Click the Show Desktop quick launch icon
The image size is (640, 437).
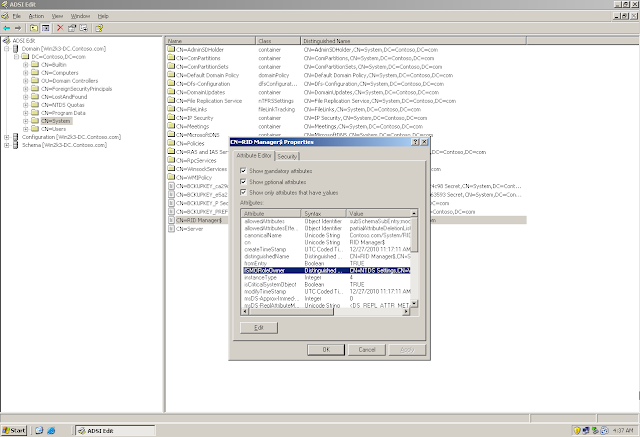(39, 430)
